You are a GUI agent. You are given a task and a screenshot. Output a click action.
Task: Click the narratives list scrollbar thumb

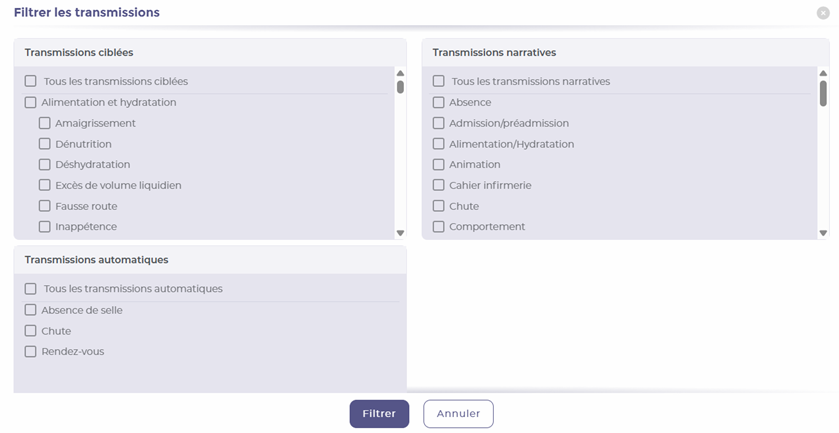coord(823,93)
